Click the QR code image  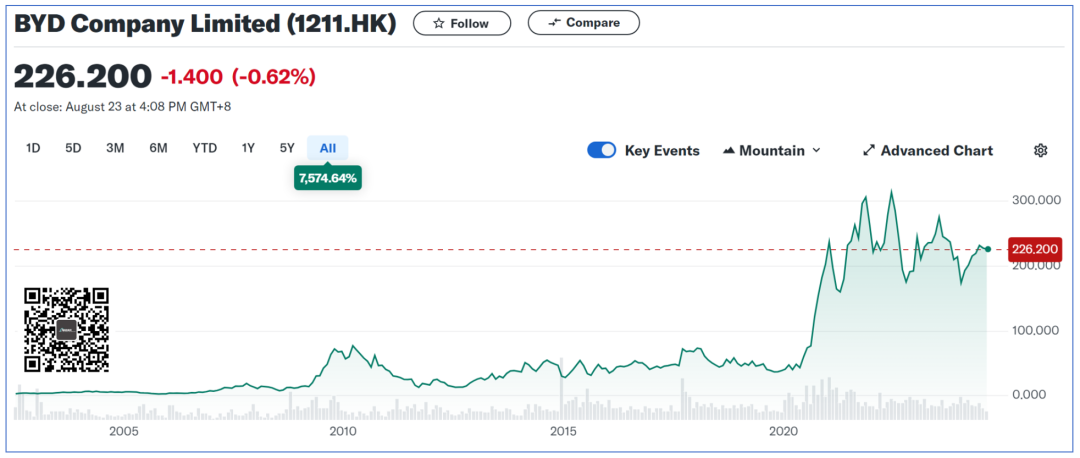tap(66, 329)
